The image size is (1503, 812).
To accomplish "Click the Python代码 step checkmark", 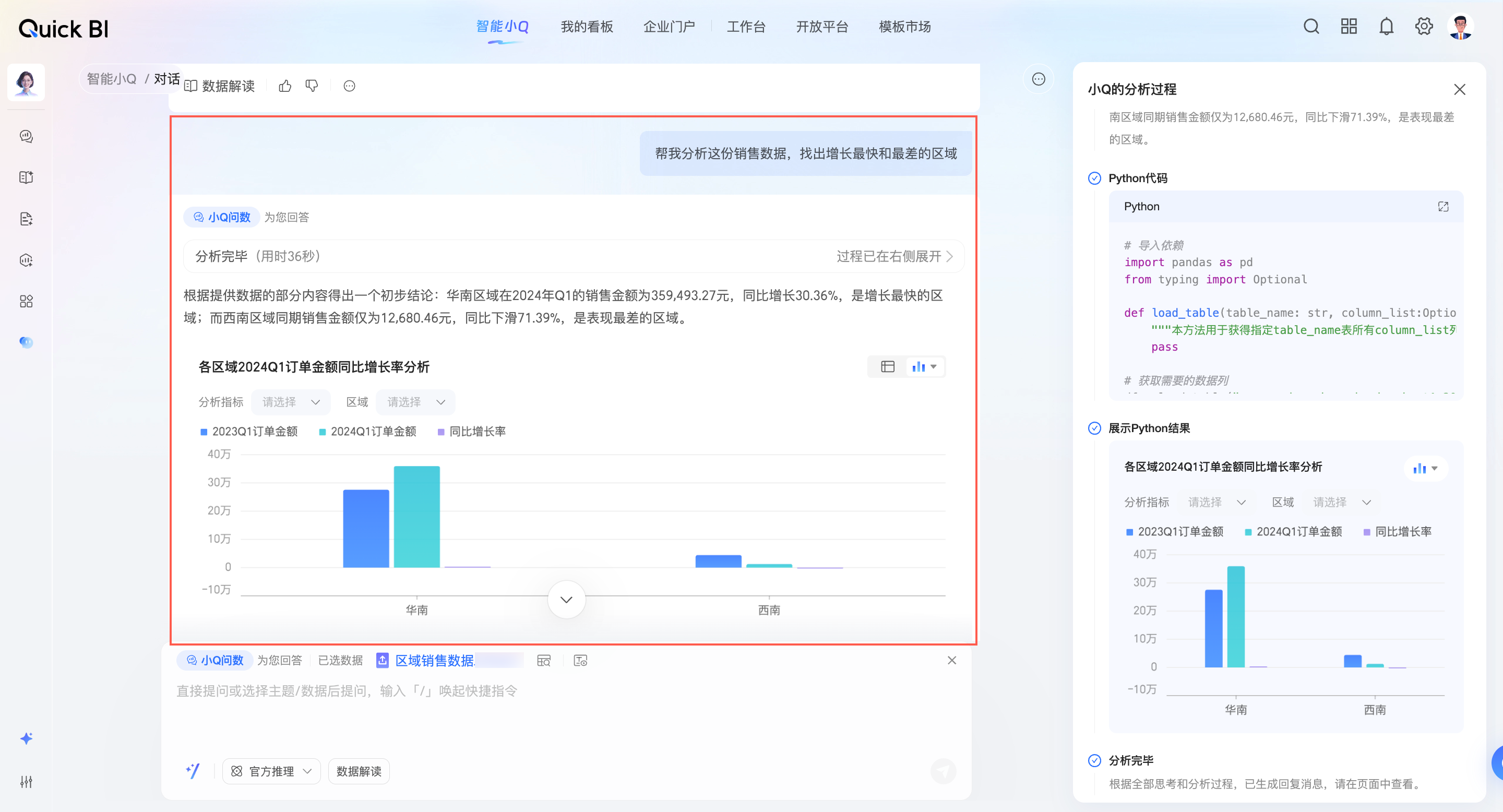I will tap(1094, 178).
